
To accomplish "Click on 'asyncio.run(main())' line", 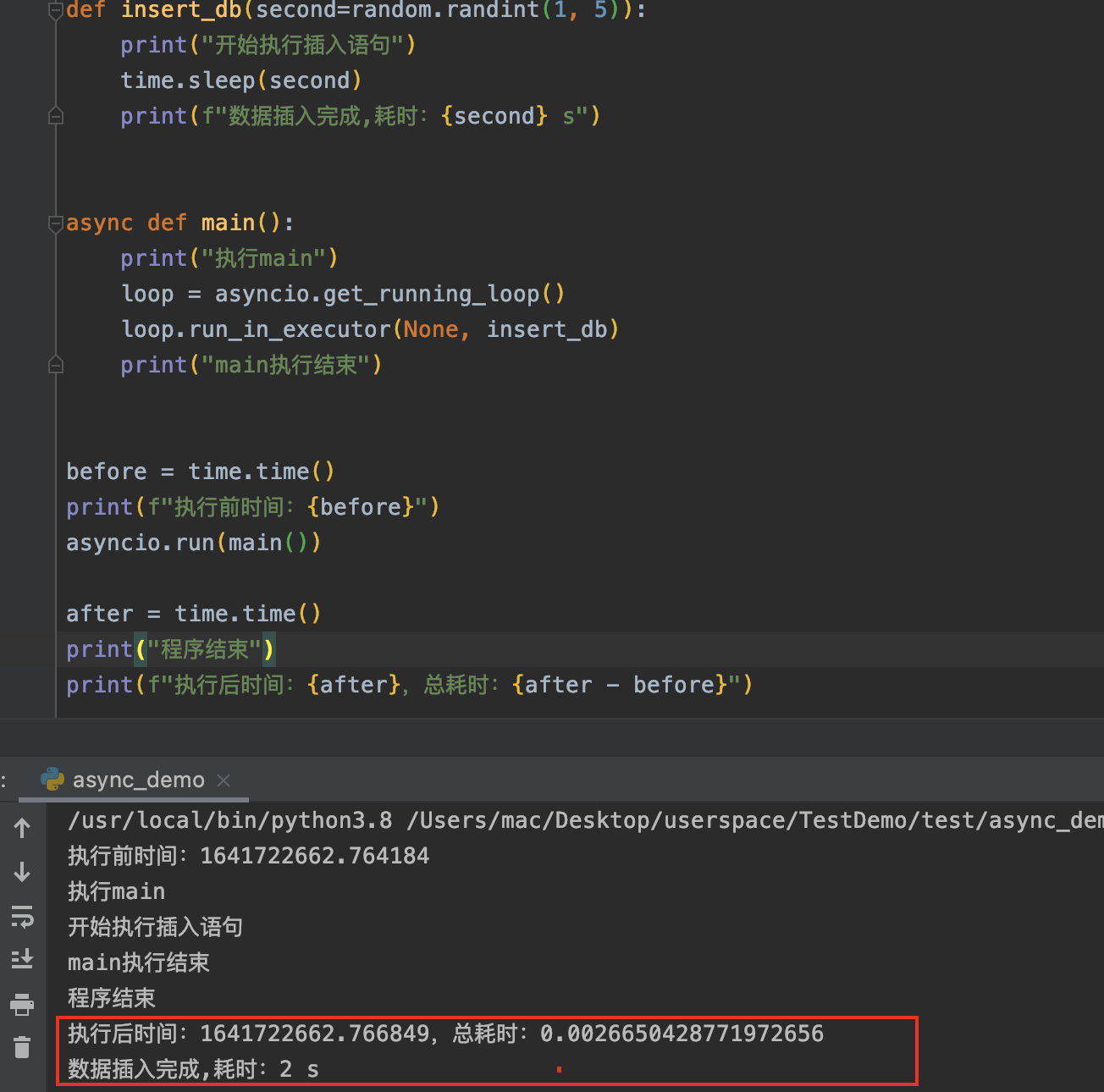I will click(194, 543).
